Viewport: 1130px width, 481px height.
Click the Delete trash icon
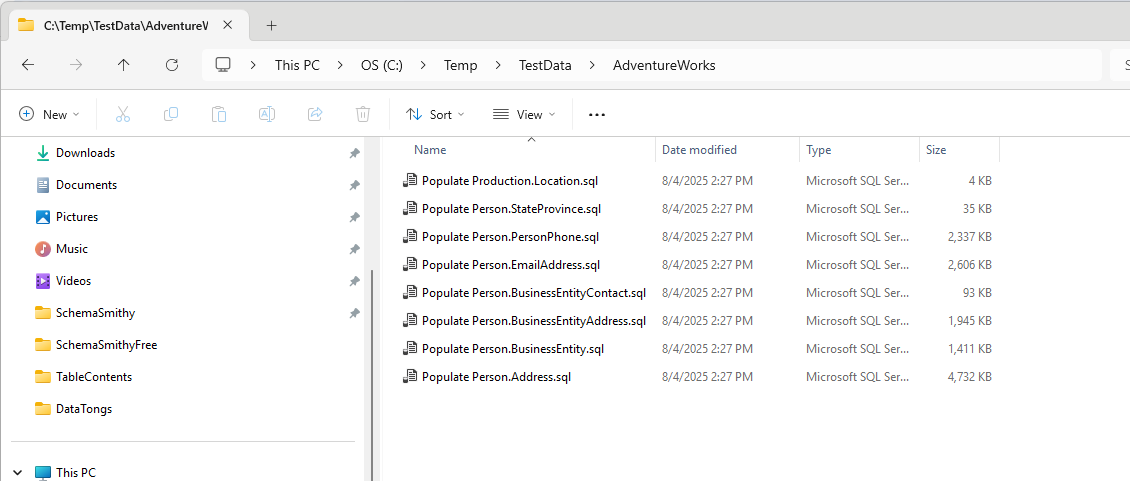(x=363, y=114)
